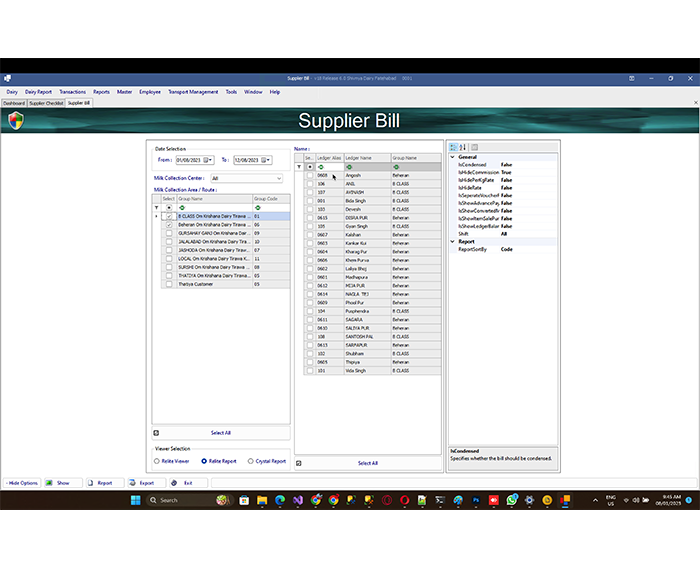This screenshot has width=700, height=568.
Task: Collapse the General property category
Action: (452, 157)
